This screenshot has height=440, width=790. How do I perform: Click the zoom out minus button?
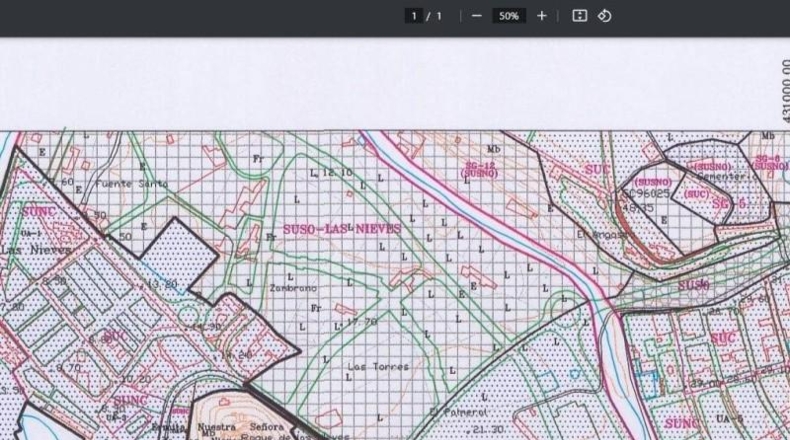coord(477,16)
